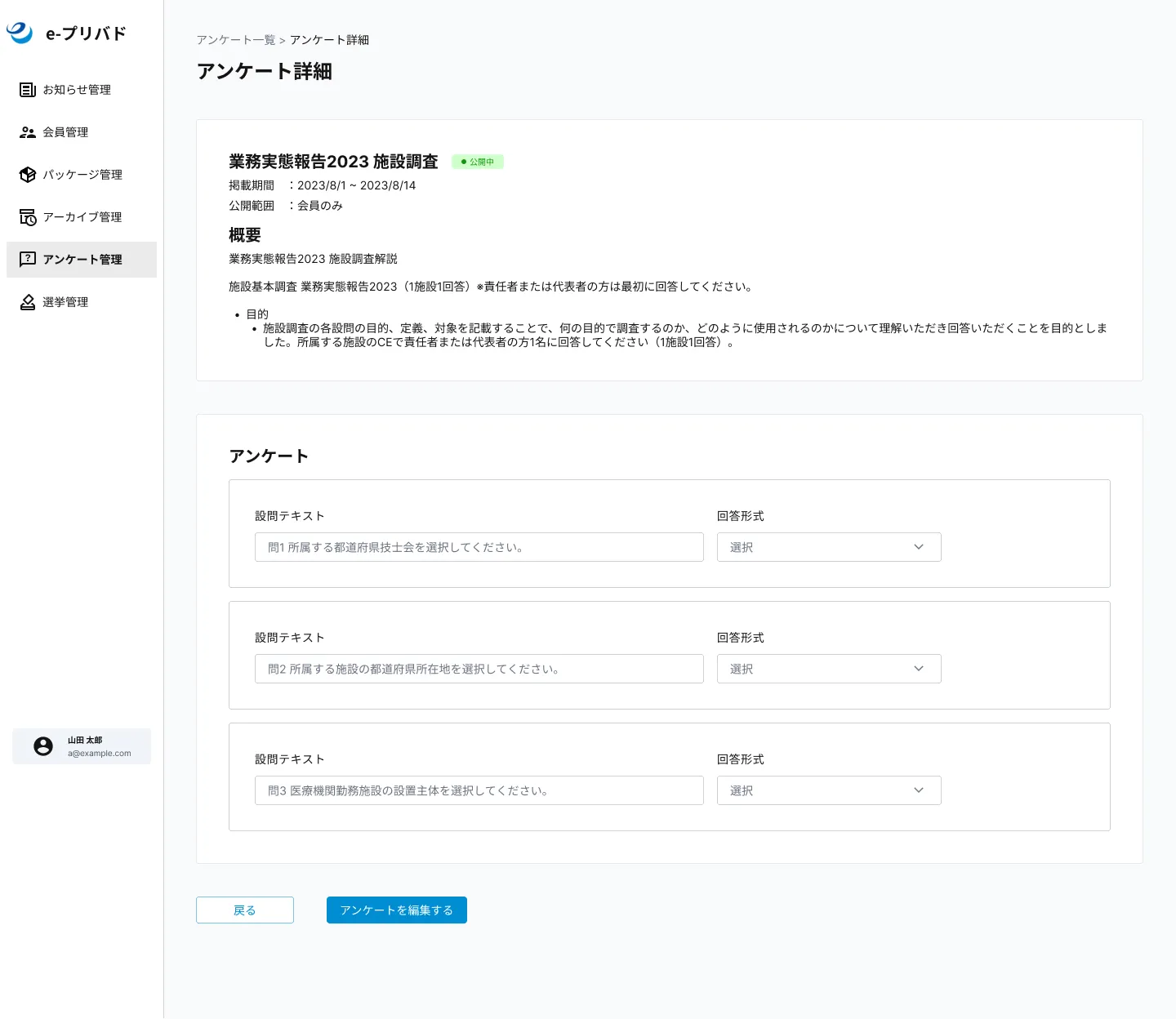Open the パッケージ管理 menu item
The width and height of the screenshot is (1176, 1019).
click(x=82, y=175)
